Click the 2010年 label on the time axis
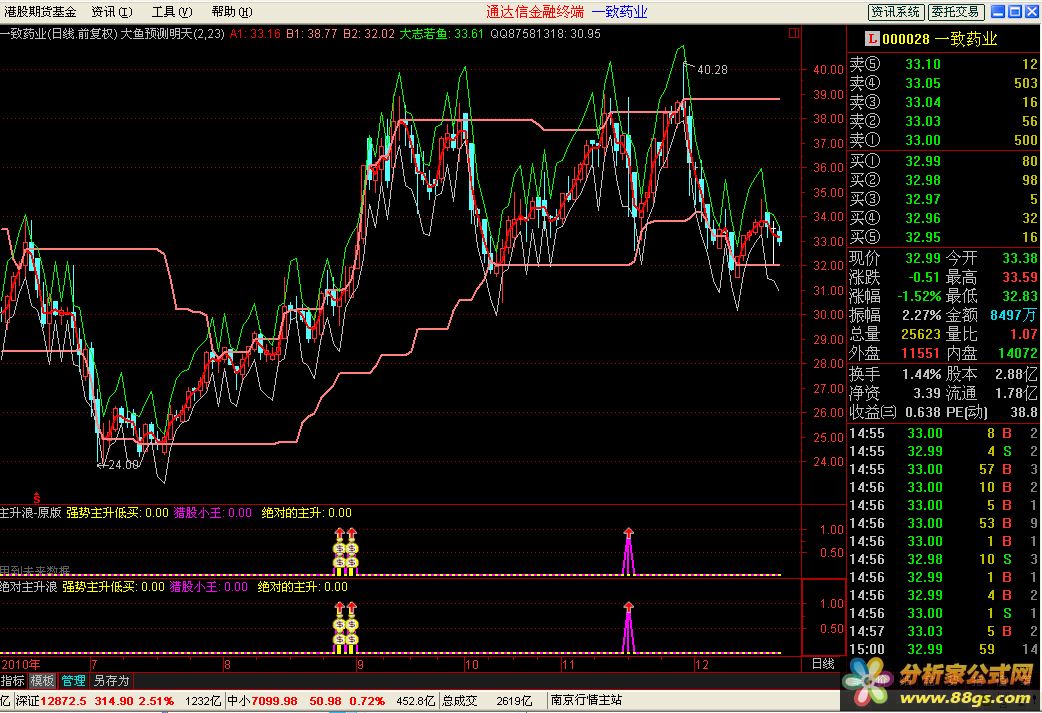 pos(21,664)
